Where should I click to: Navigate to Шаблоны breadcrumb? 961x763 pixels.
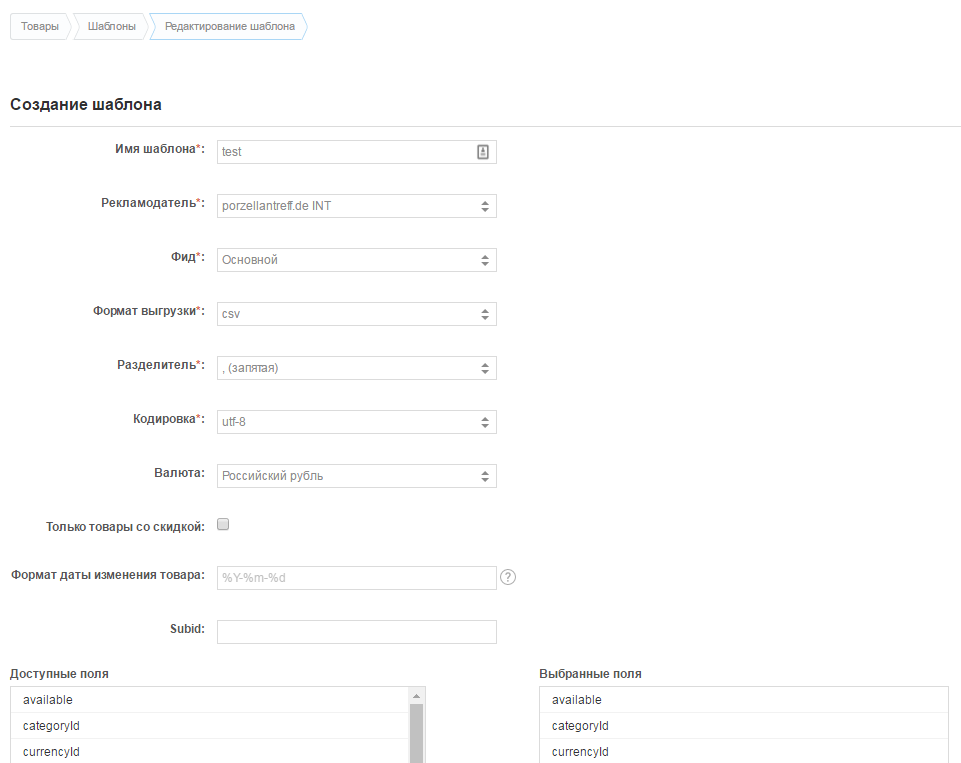pyautogui.click(x=111, y=27)
